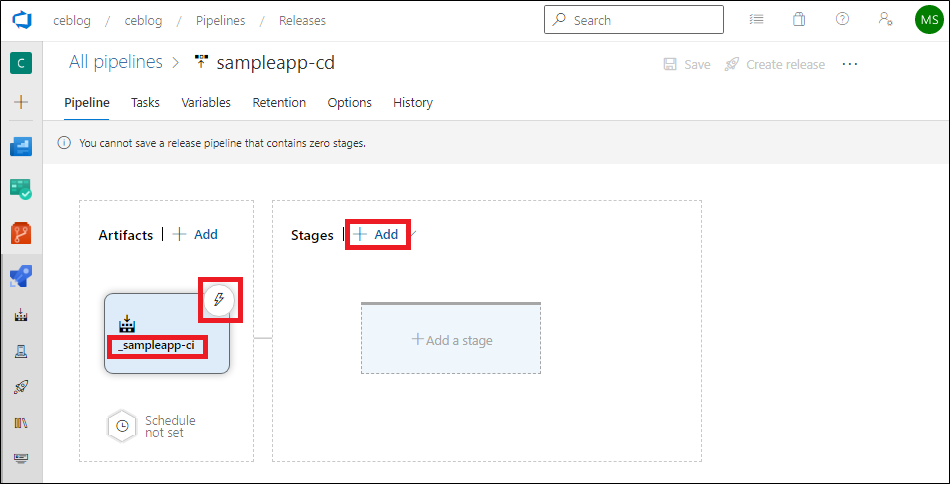
Task: Select the _sampleapp-ci artifact card
Action: (x=167, y=333)
